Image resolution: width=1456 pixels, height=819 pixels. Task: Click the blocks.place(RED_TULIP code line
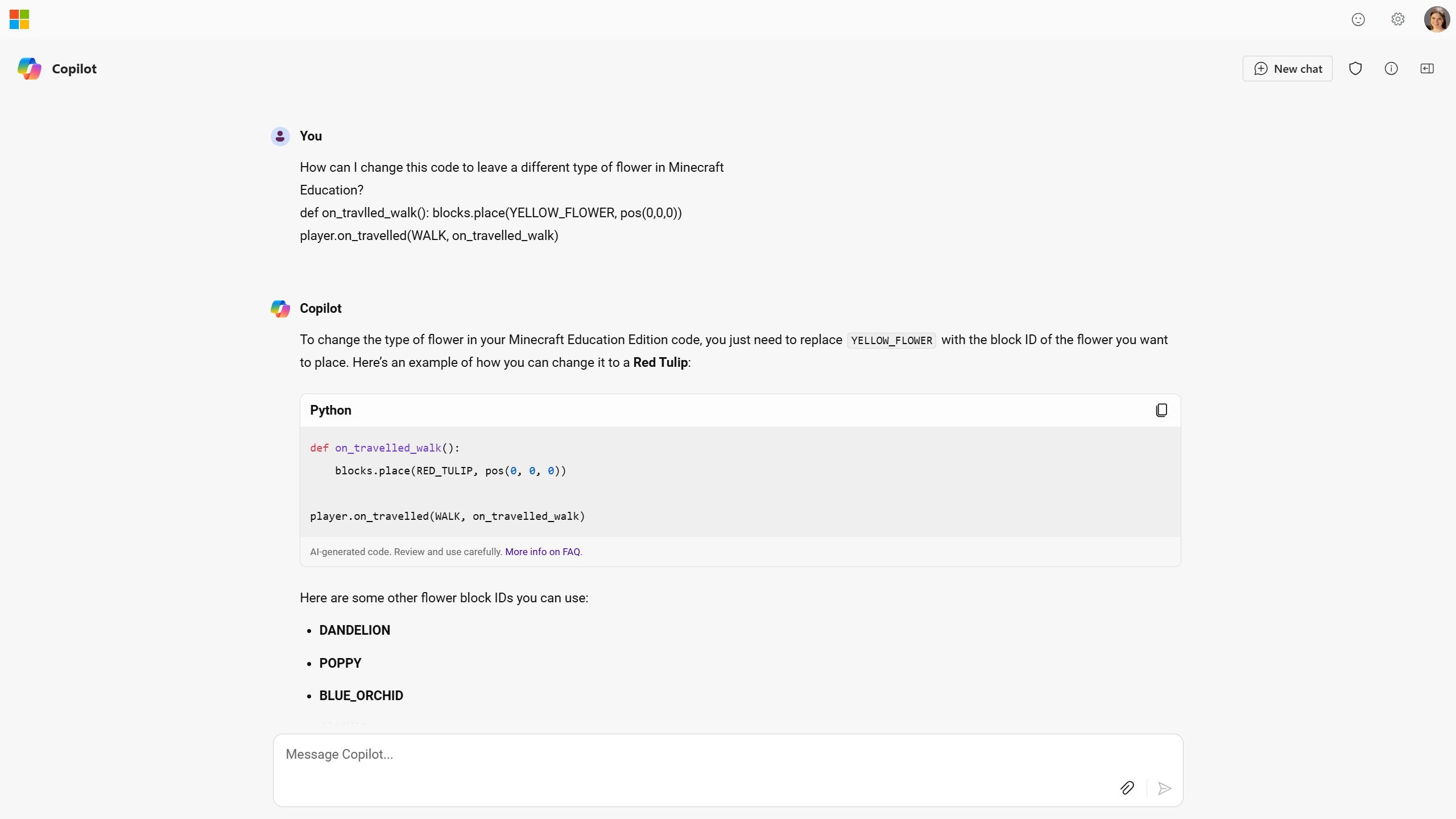tap(450, 471)
